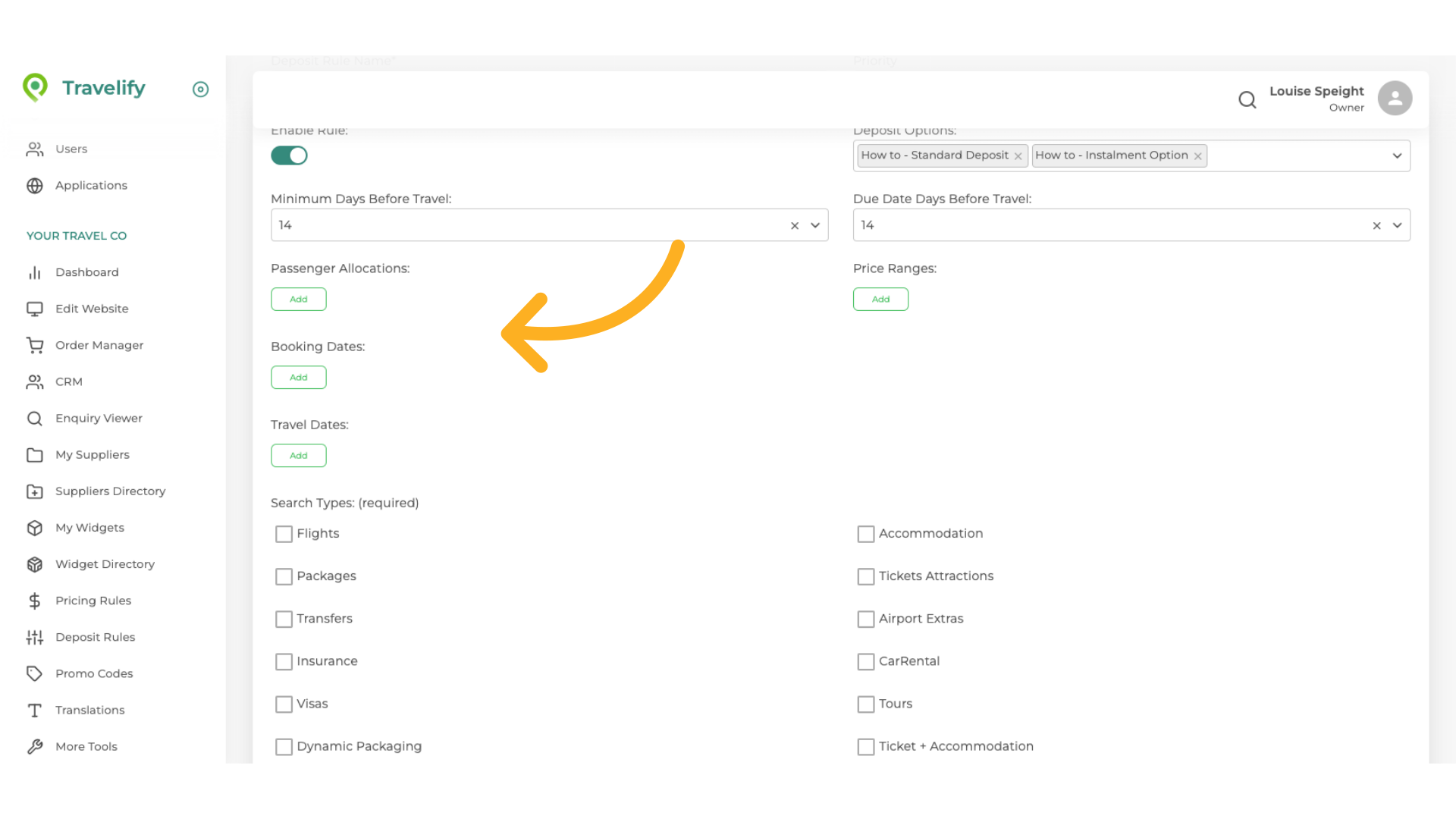Remove Standard Deposit option tag

click(1018, 156)
